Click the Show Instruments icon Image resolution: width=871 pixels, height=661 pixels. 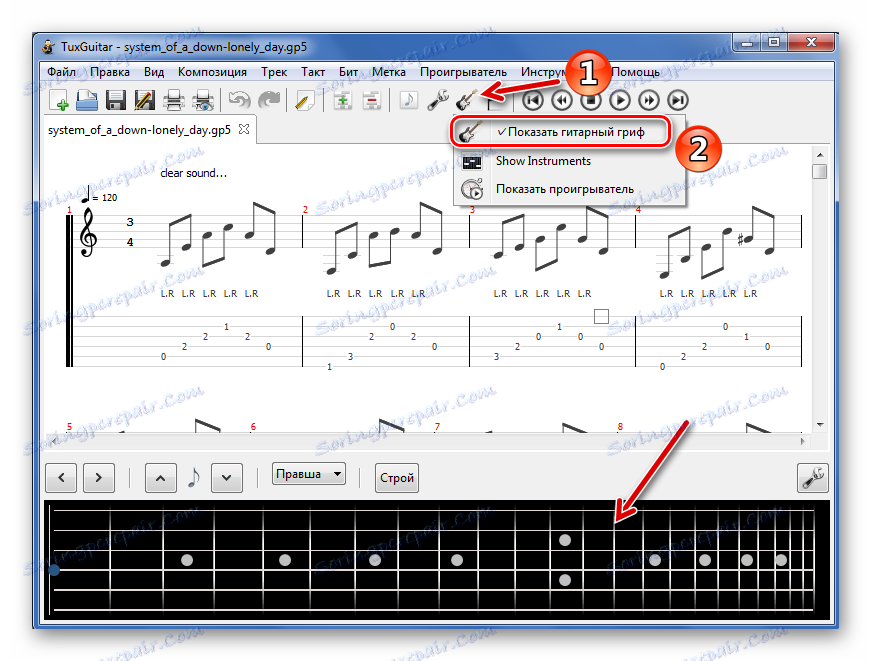coord(472,162)
